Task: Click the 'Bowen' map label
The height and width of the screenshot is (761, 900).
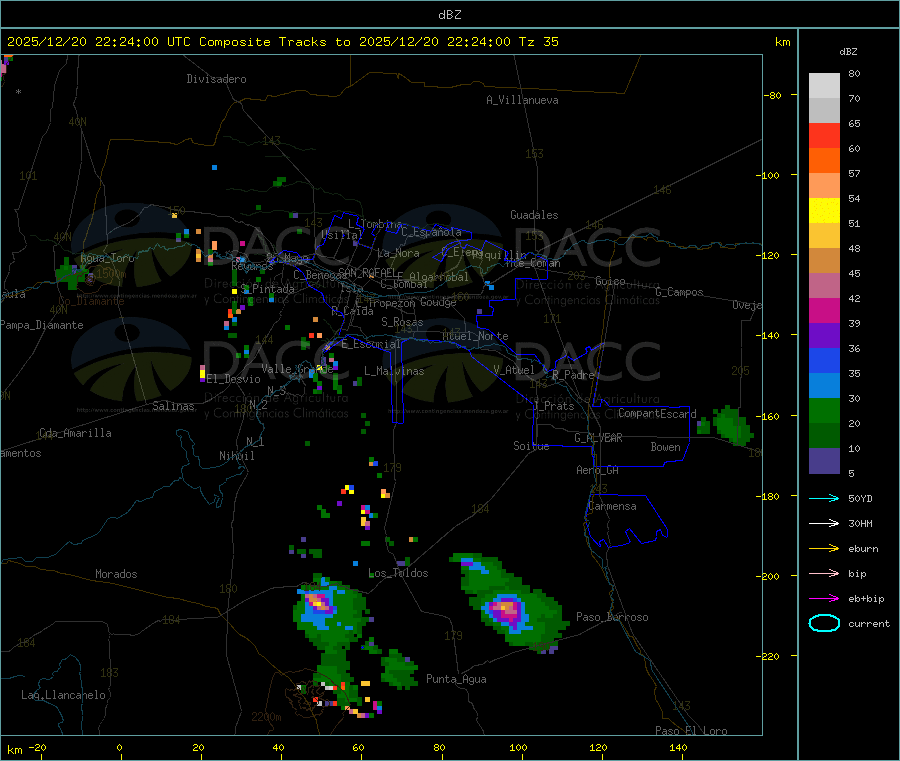Action: point(665,447)
